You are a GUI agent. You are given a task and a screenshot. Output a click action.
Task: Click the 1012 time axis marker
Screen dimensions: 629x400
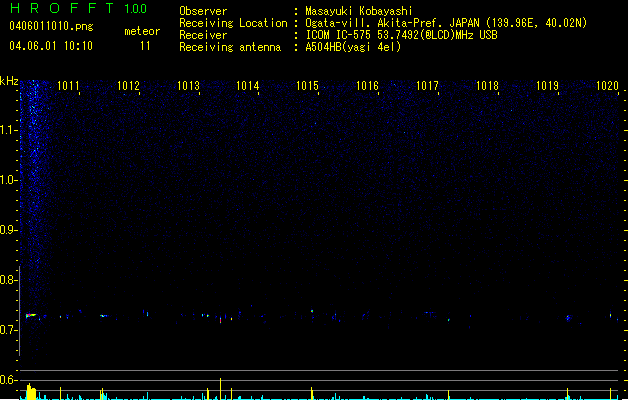pyautogui.click(x=128, y=86)
